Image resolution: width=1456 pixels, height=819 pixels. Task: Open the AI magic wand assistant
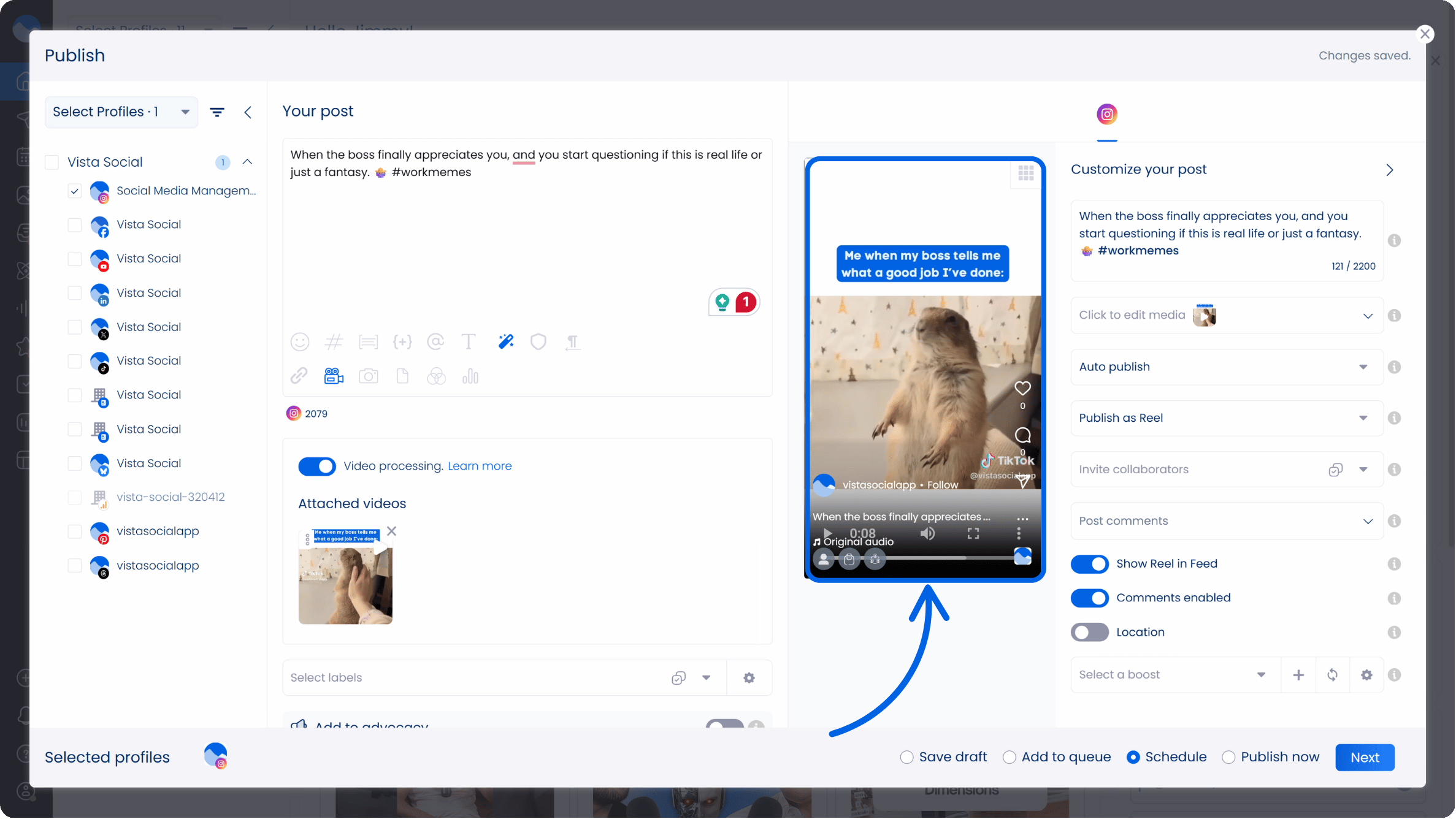(506, 341)
